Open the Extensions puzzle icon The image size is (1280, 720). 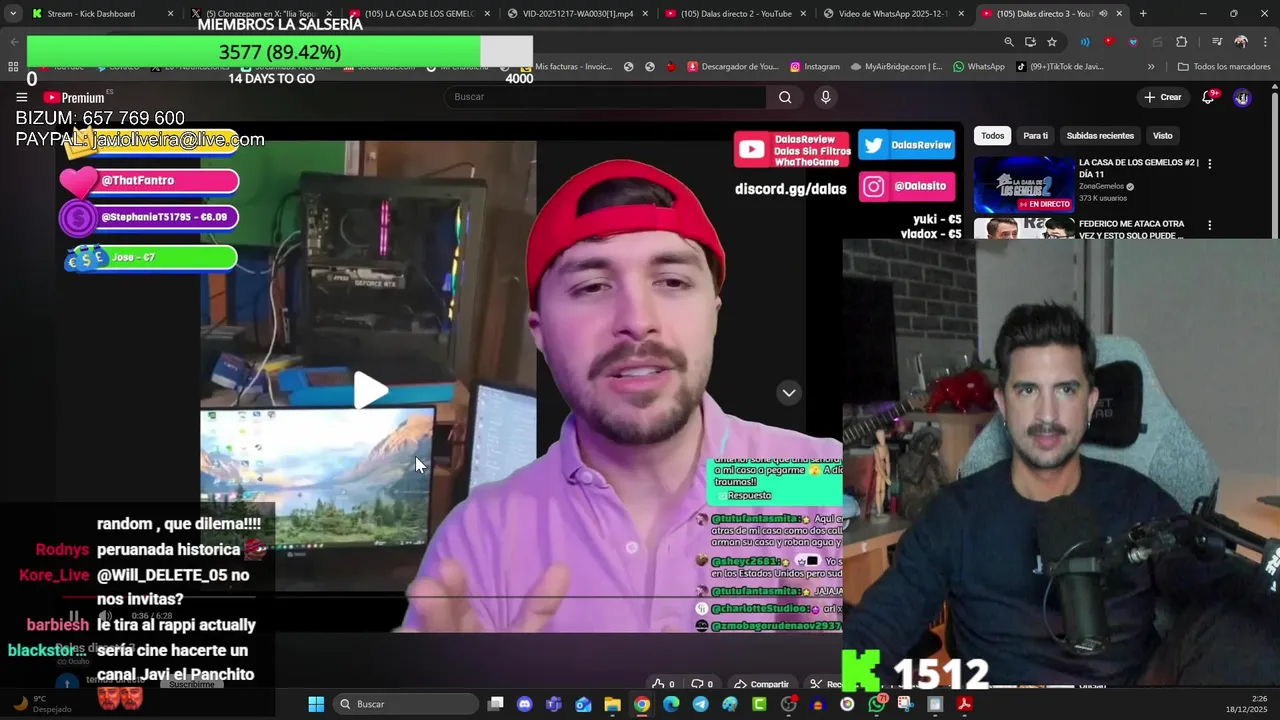click(x=1182, y=42)
